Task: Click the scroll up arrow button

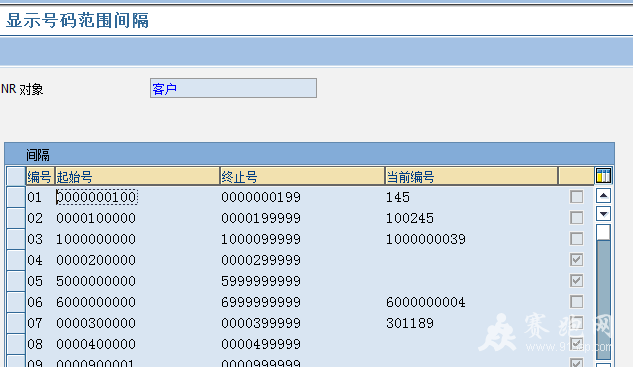Action: 603,196
